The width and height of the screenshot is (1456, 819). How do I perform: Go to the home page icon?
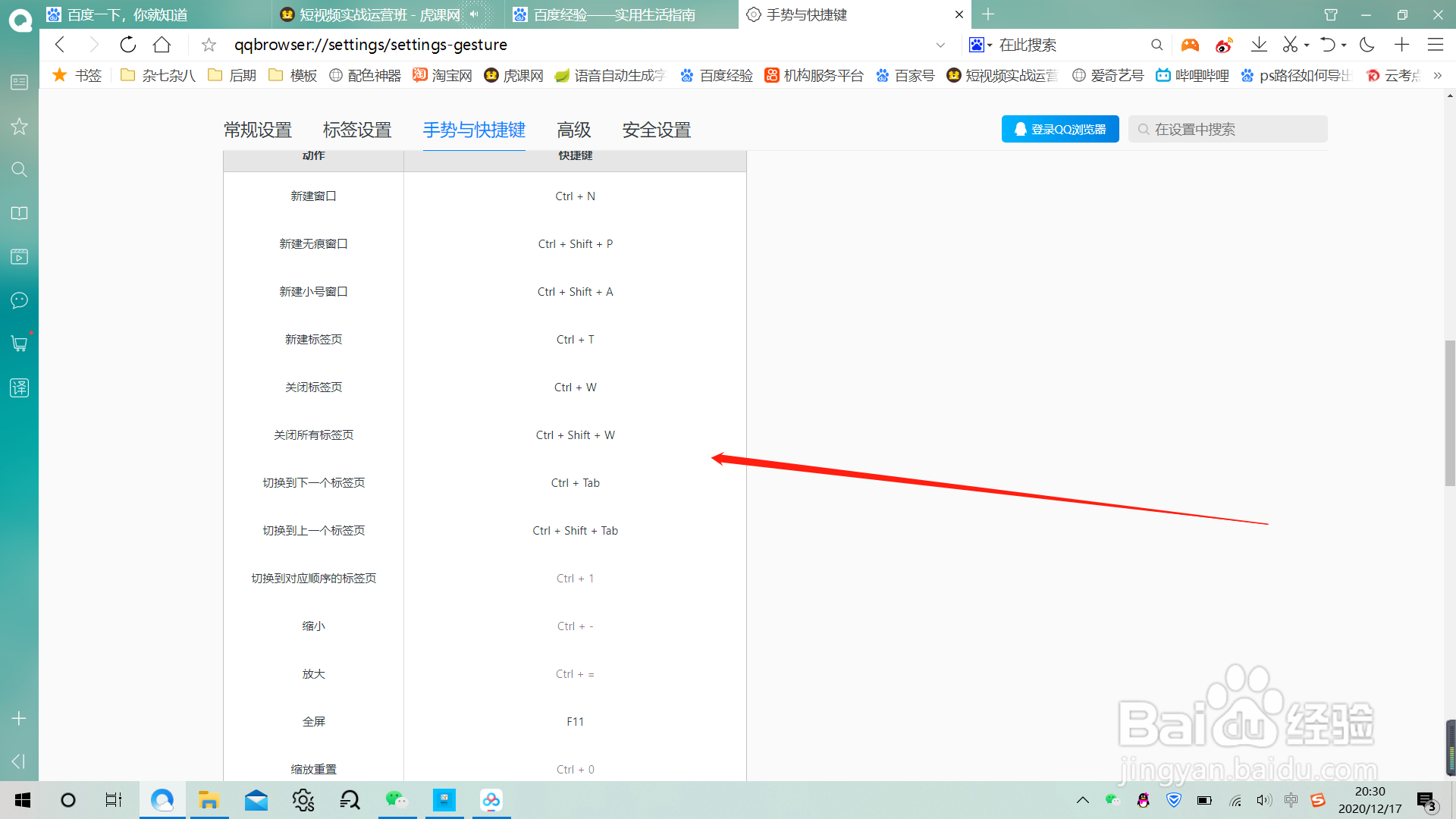[x=162, y=45]
